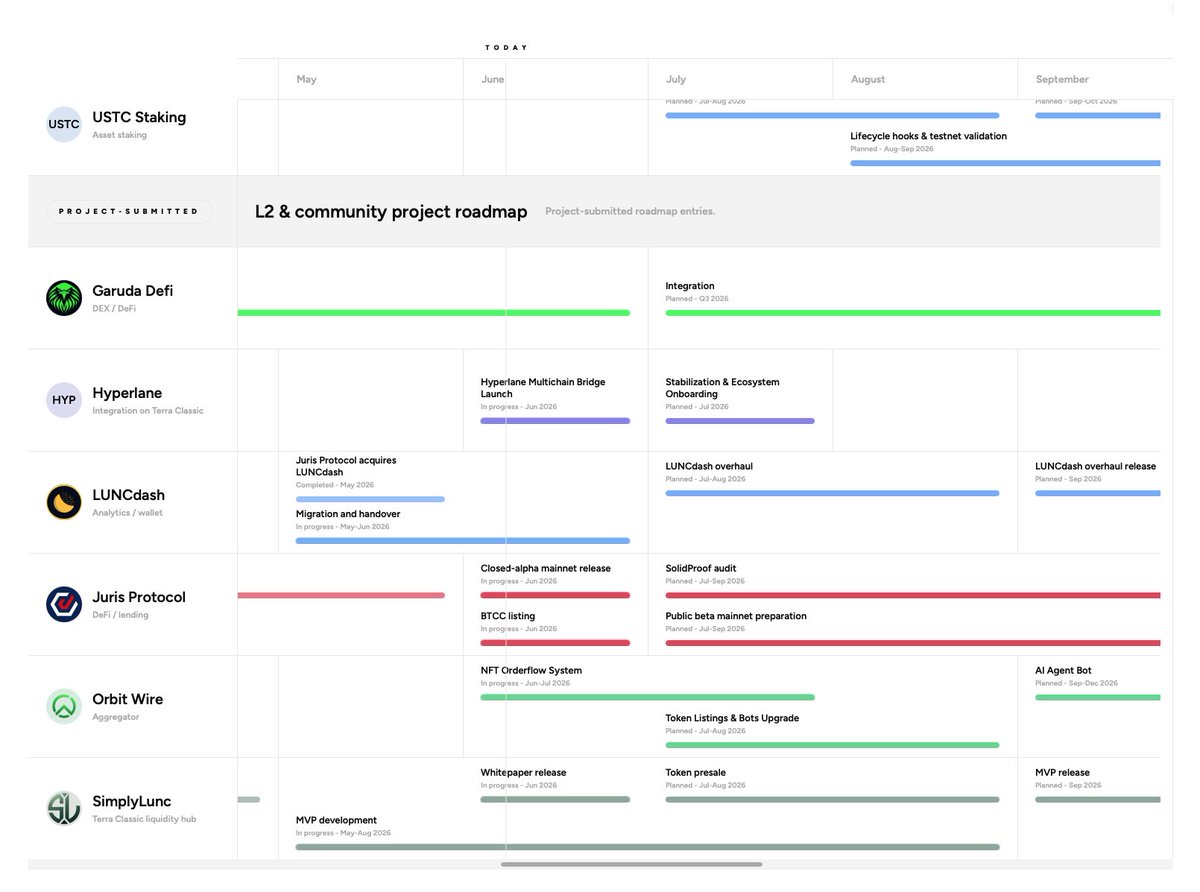Click 'BTCC listing' entry title
This screenshot has width=1200, height=892.
coord(508,616)
